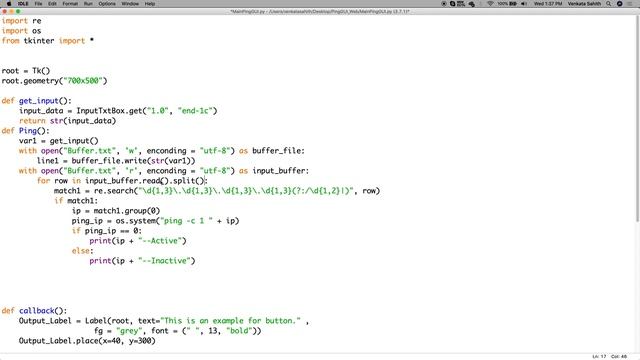This screenshot has width=640, height=360.
Task: Click the InputTxtBox.get line
Action: pos(118,111)
